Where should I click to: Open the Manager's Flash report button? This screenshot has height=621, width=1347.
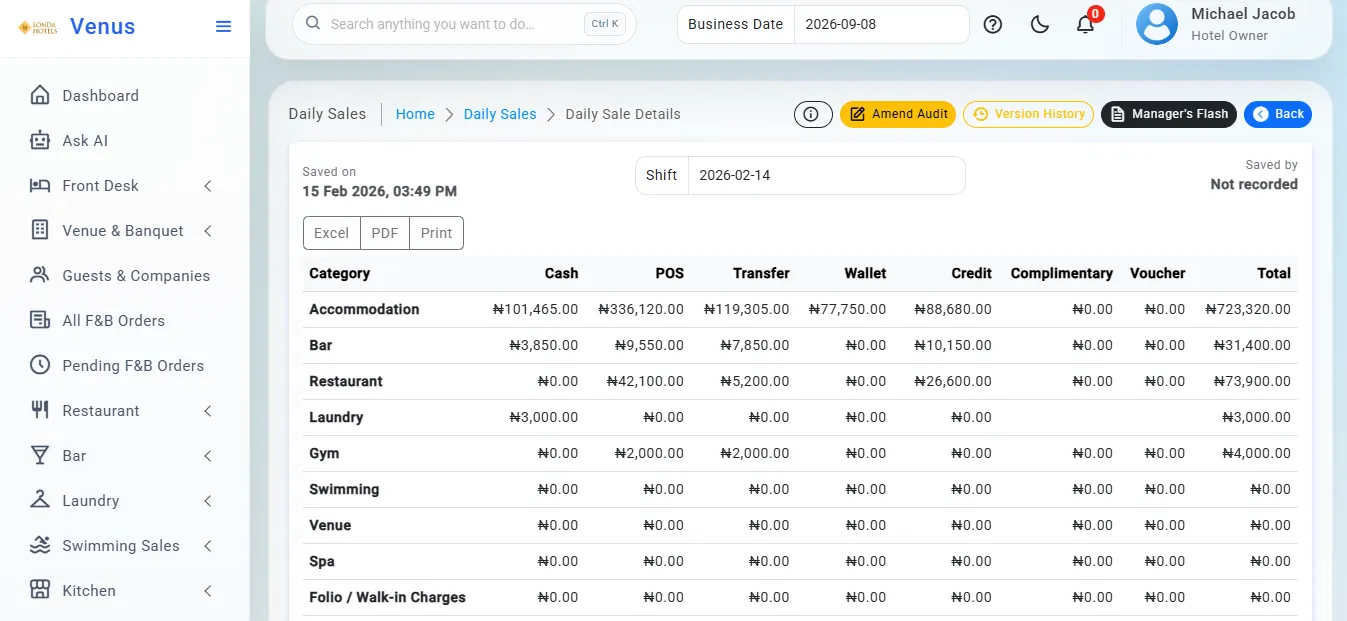click(x=1169, y=114)
